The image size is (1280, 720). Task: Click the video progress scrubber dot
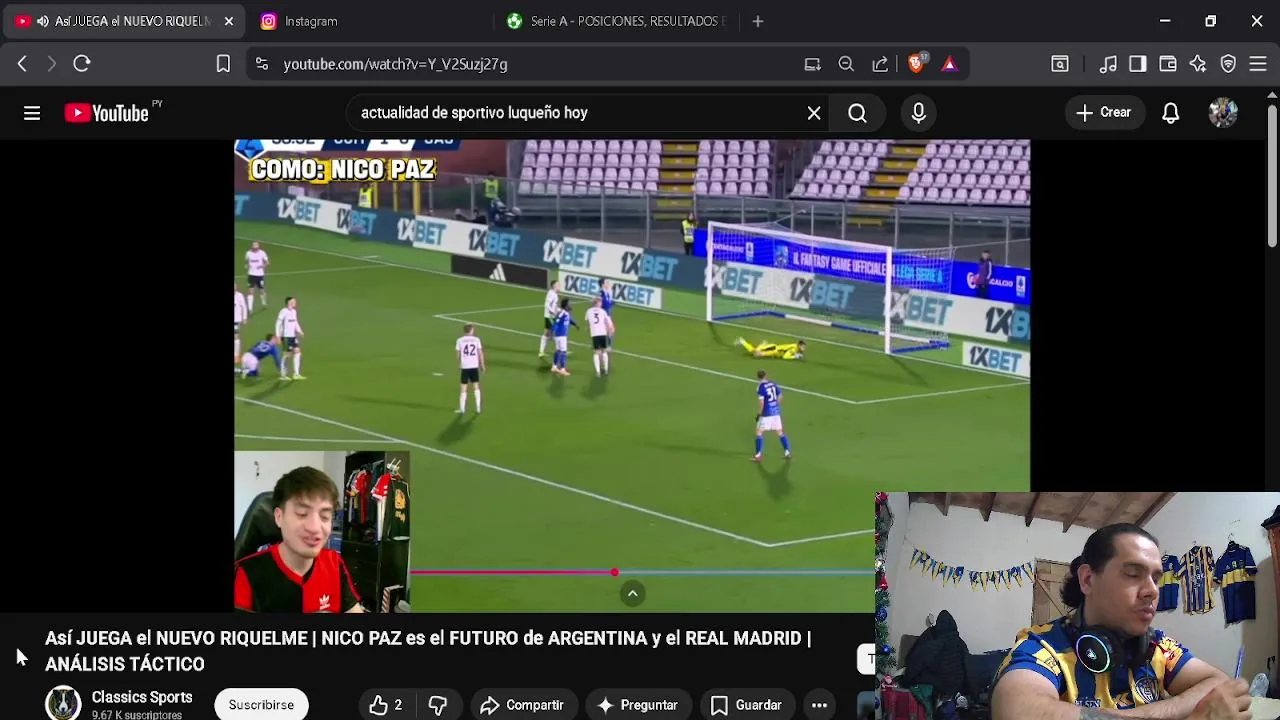point(614,572)
